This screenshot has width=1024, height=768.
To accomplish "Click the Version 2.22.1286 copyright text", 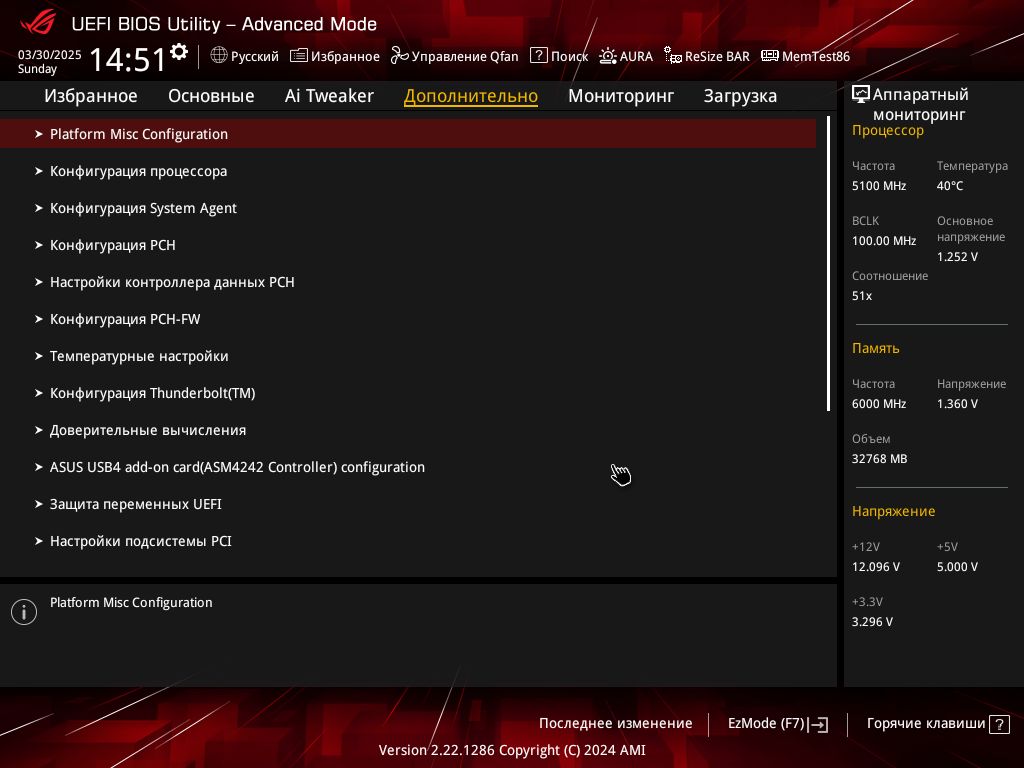I will click(512, 750).
